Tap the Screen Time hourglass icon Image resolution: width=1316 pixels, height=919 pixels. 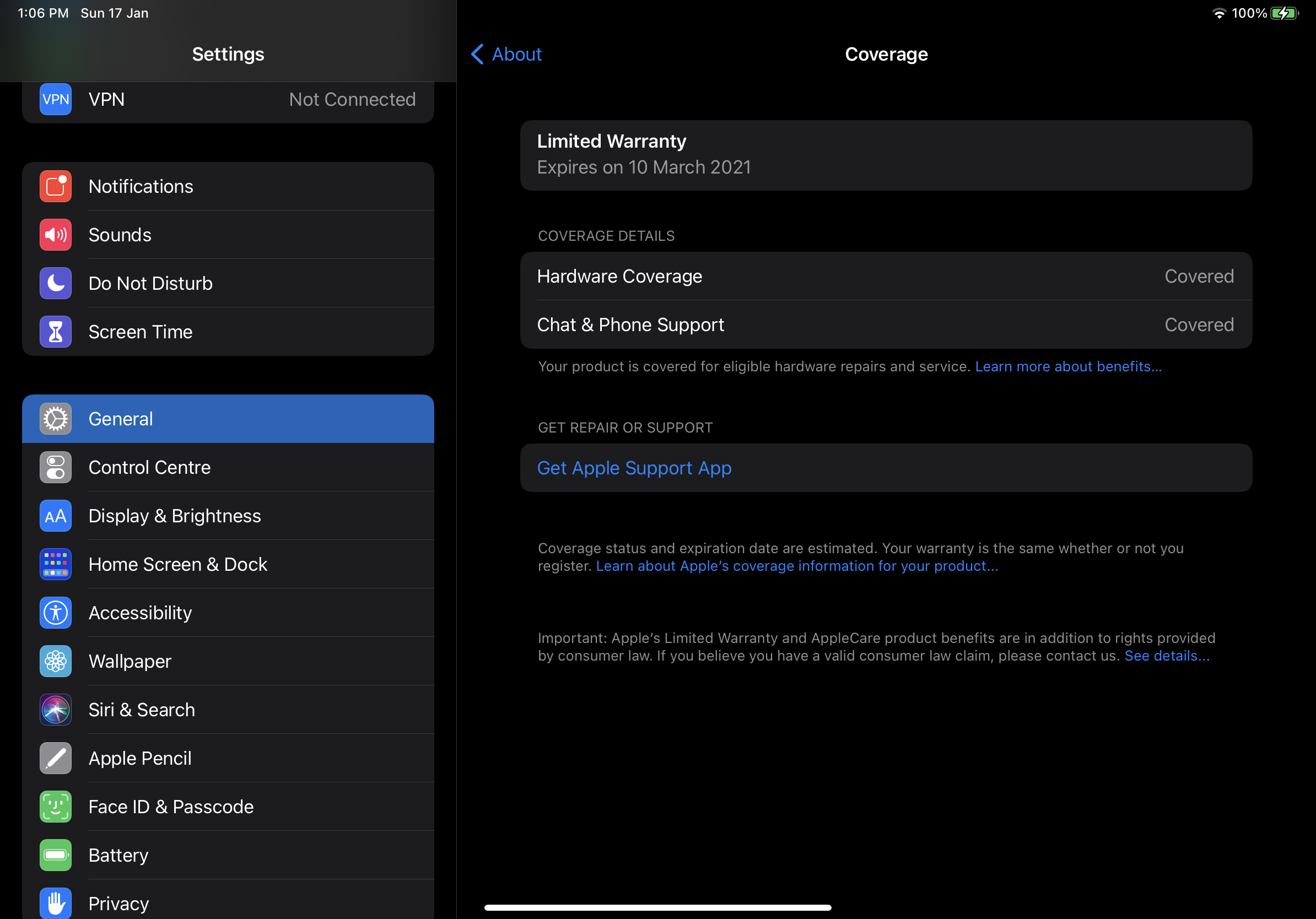pos(56,332)
